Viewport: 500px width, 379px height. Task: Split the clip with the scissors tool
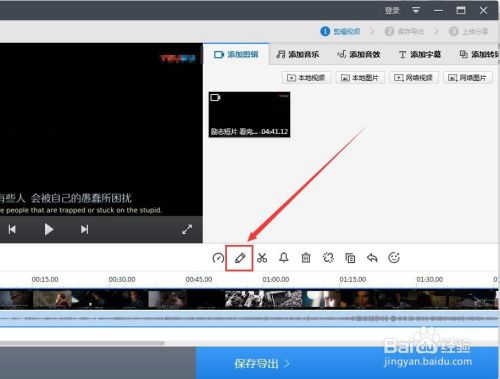[262, 258]
